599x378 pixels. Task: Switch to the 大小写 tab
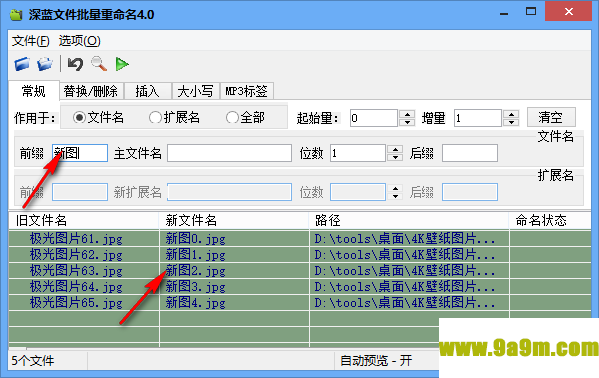click(x=195, y=91)
